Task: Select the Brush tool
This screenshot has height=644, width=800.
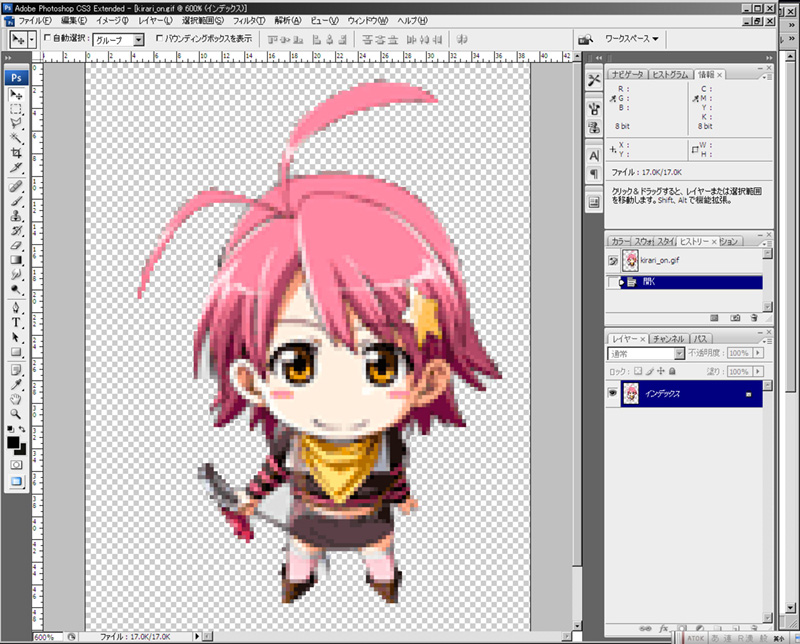Action: point(16,201)
